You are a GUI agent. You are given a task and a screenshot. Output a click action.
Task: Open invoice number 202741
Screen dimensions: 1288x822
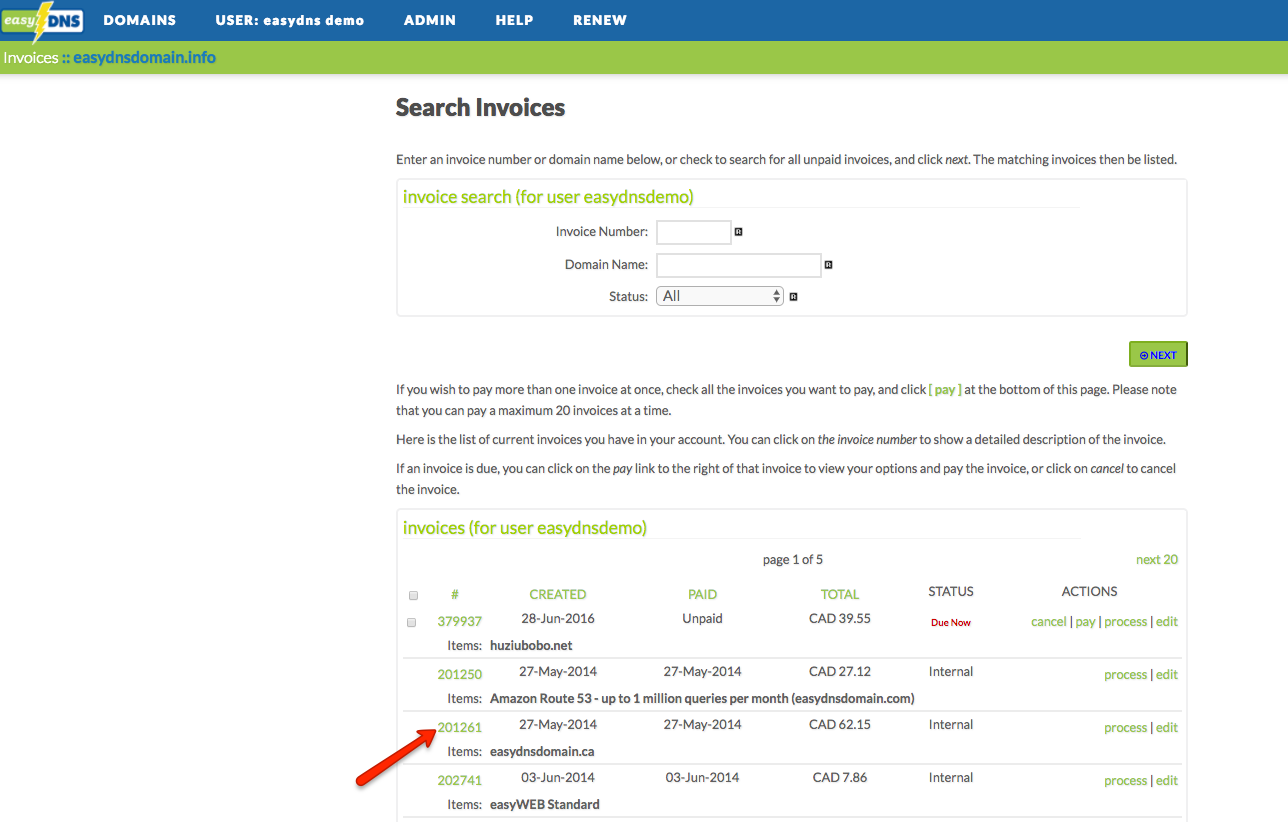460,780
